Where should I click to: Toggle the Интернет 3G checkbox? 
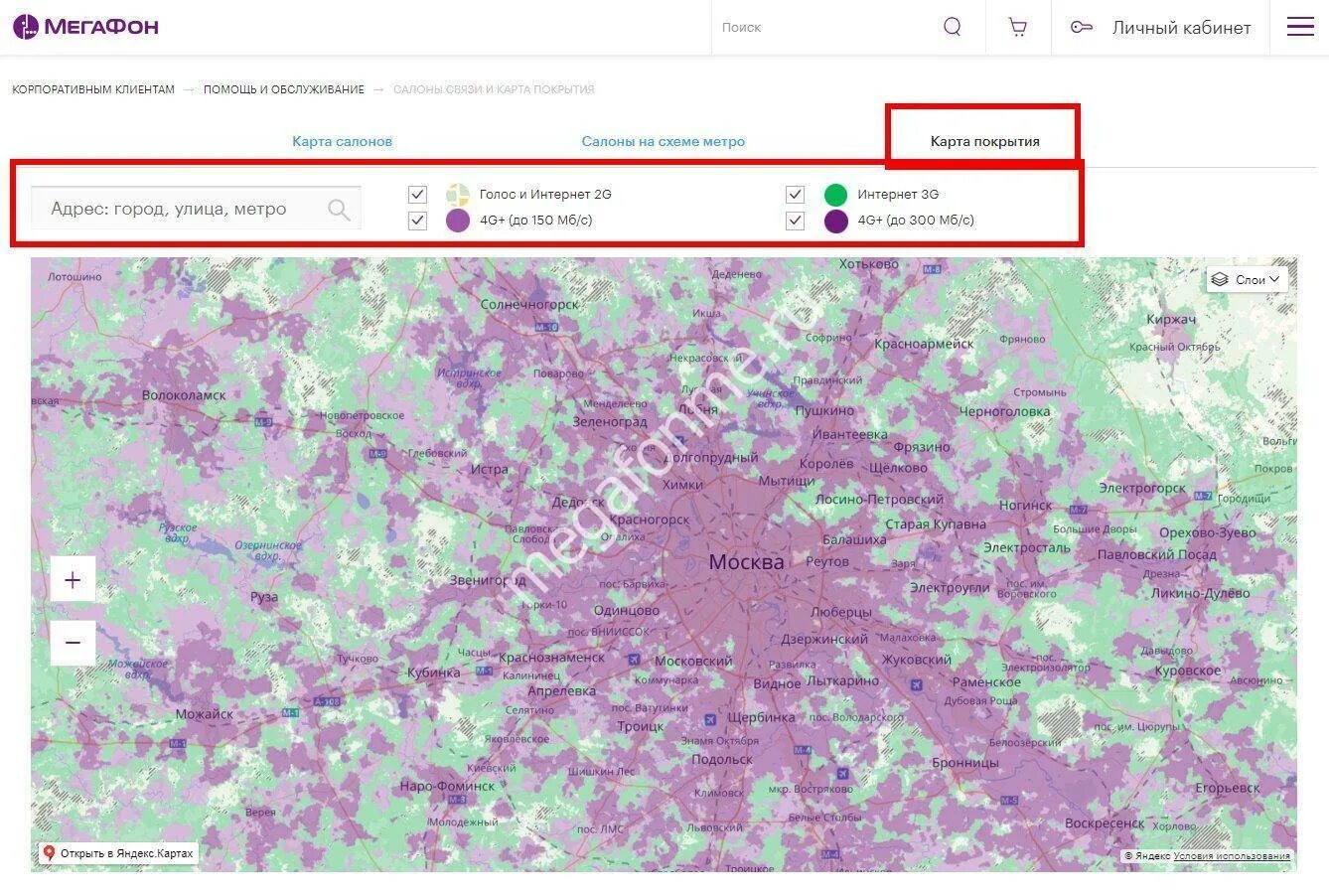[x=795, y=195]
